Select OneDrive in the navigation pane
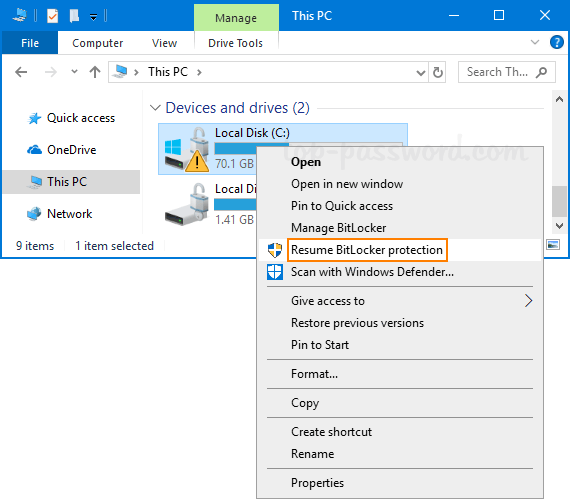This screenshot has height=499, width=570. [71, 150]
